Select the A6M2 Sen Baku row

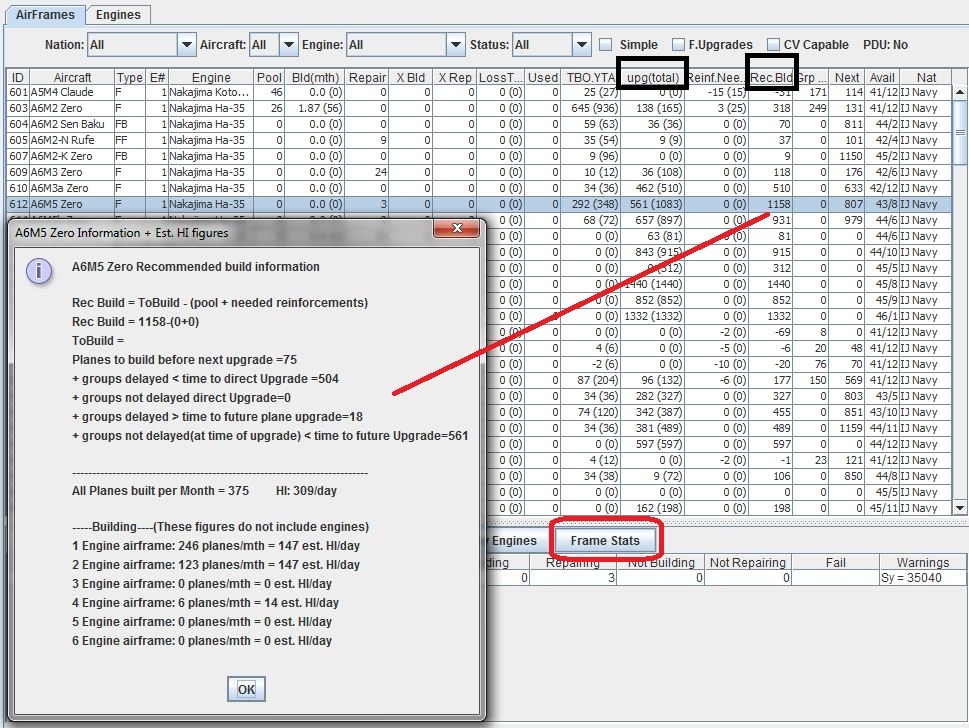pos(479,124)
